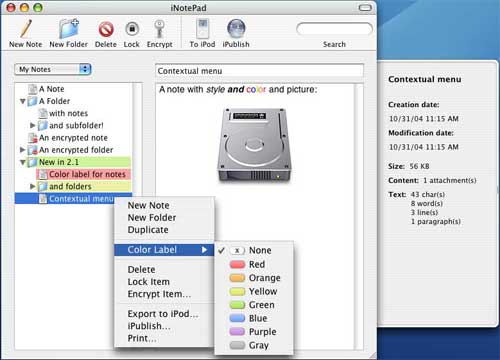Collapse the 'A Folder' disclosure triangle
The height and width of the screenshot is (360, 500).
click(x=23, y=101)
